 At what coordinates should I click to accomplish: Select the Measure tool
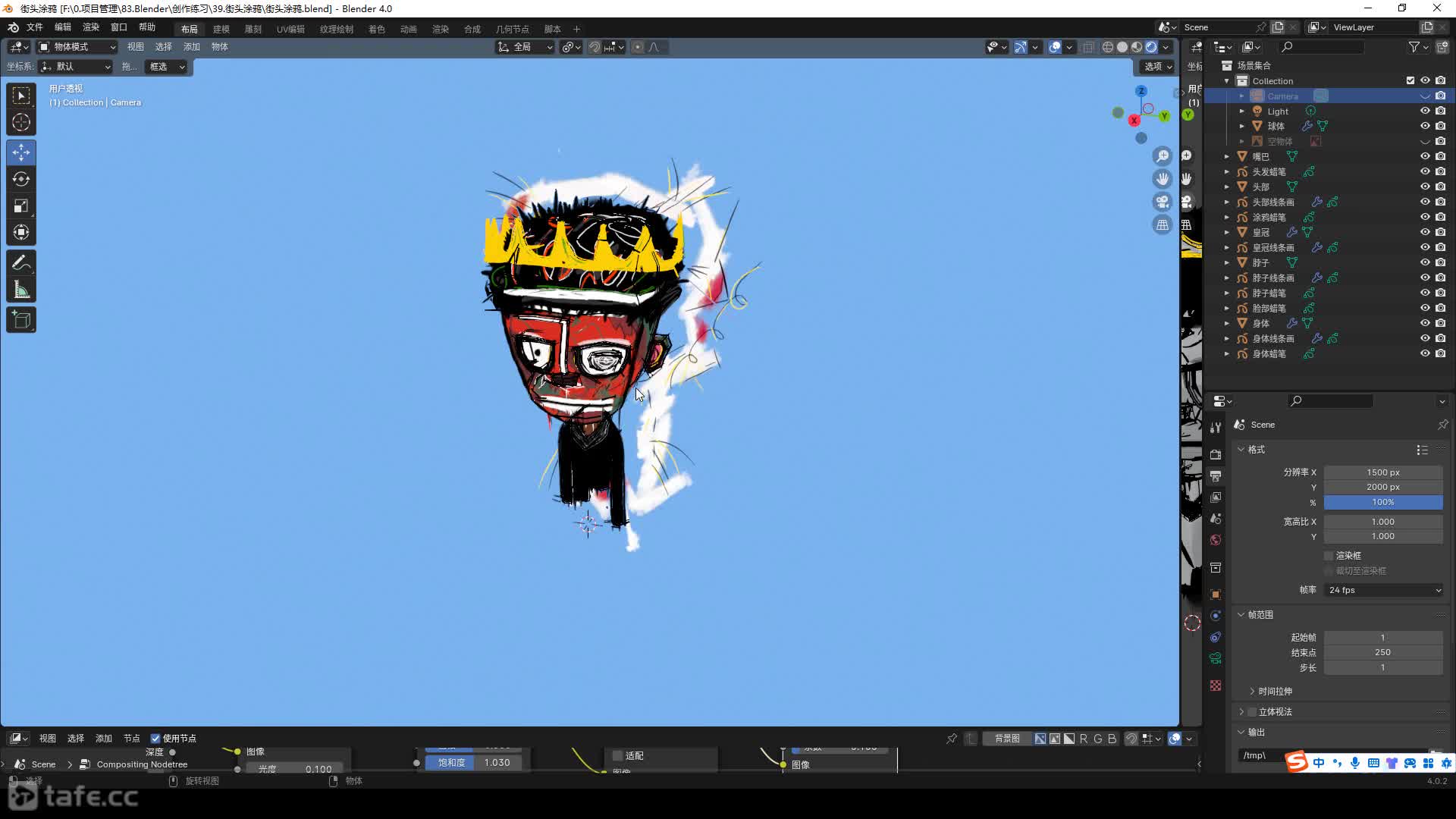pyautogui.click(x=21, y=290)
